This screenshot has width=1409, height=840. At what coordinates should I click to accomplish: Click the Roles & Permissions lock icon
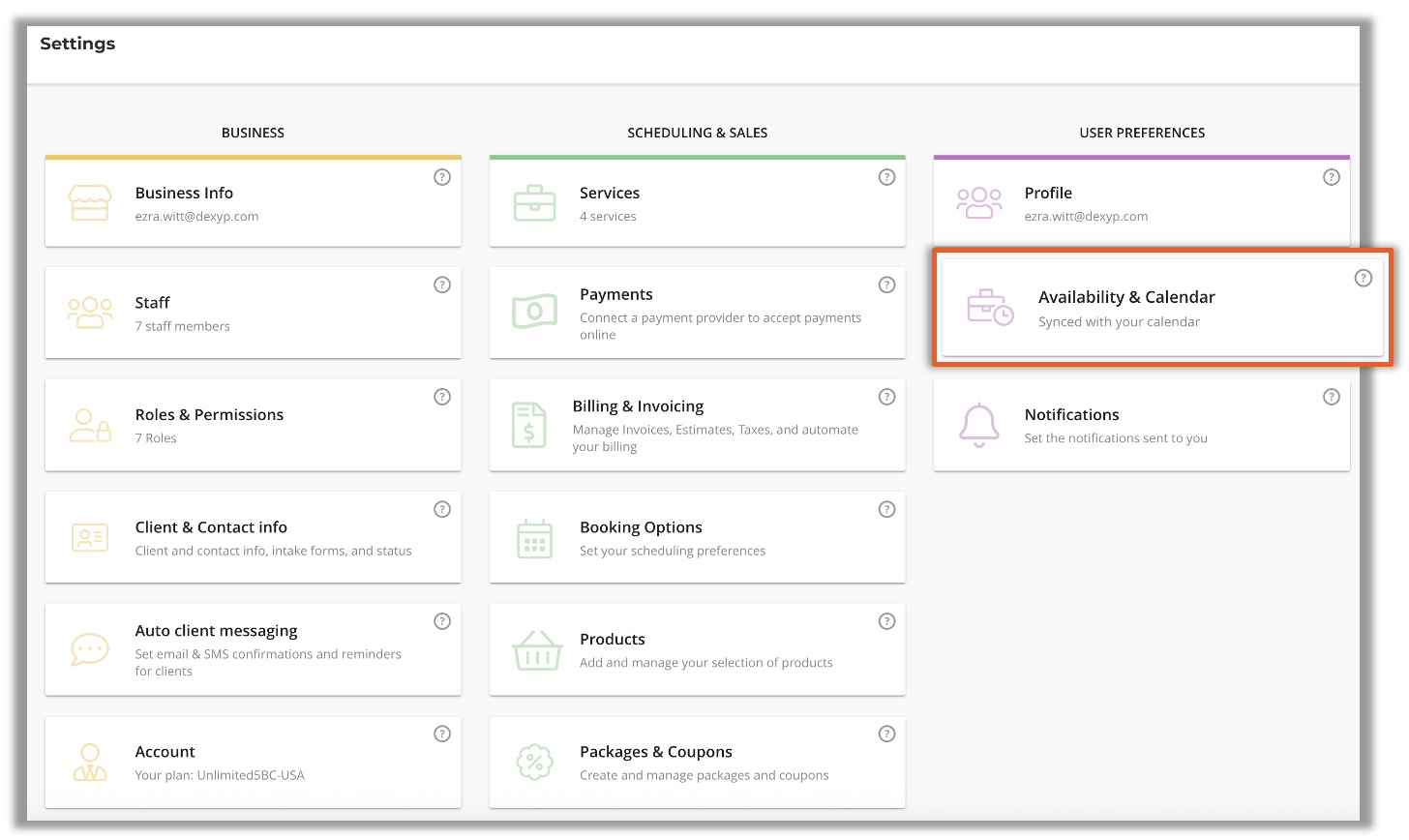[90, 425]
